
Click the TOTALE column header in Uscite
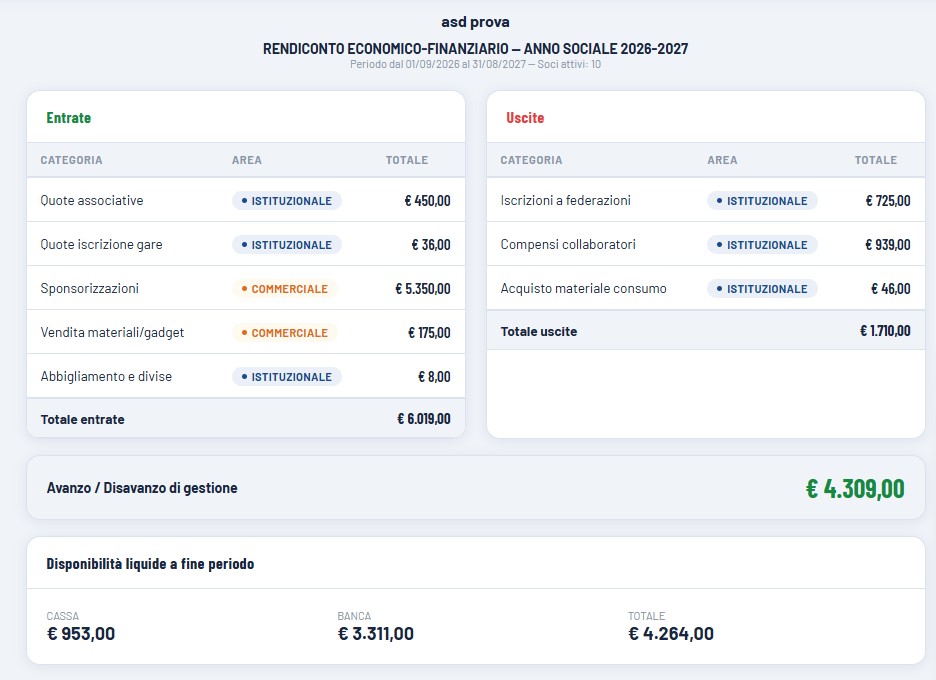point(876,160)
